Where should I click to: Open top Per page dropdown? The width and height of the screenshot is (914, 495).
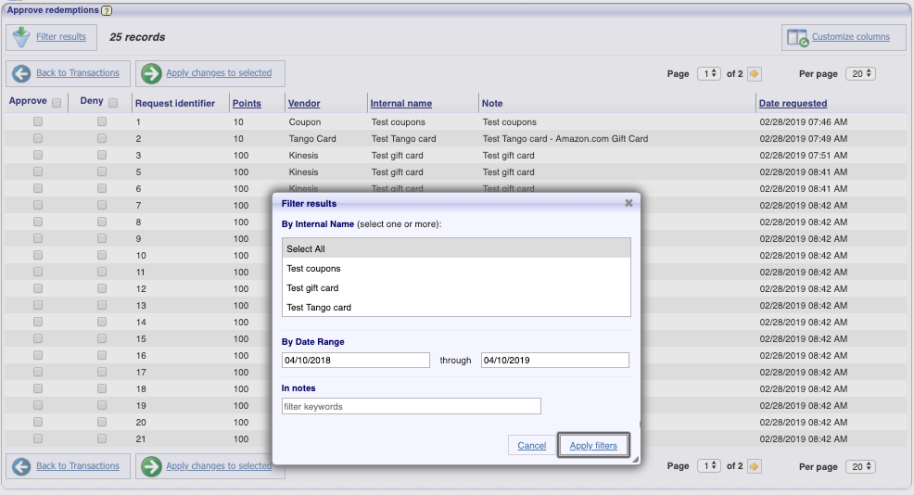point(860,74)
